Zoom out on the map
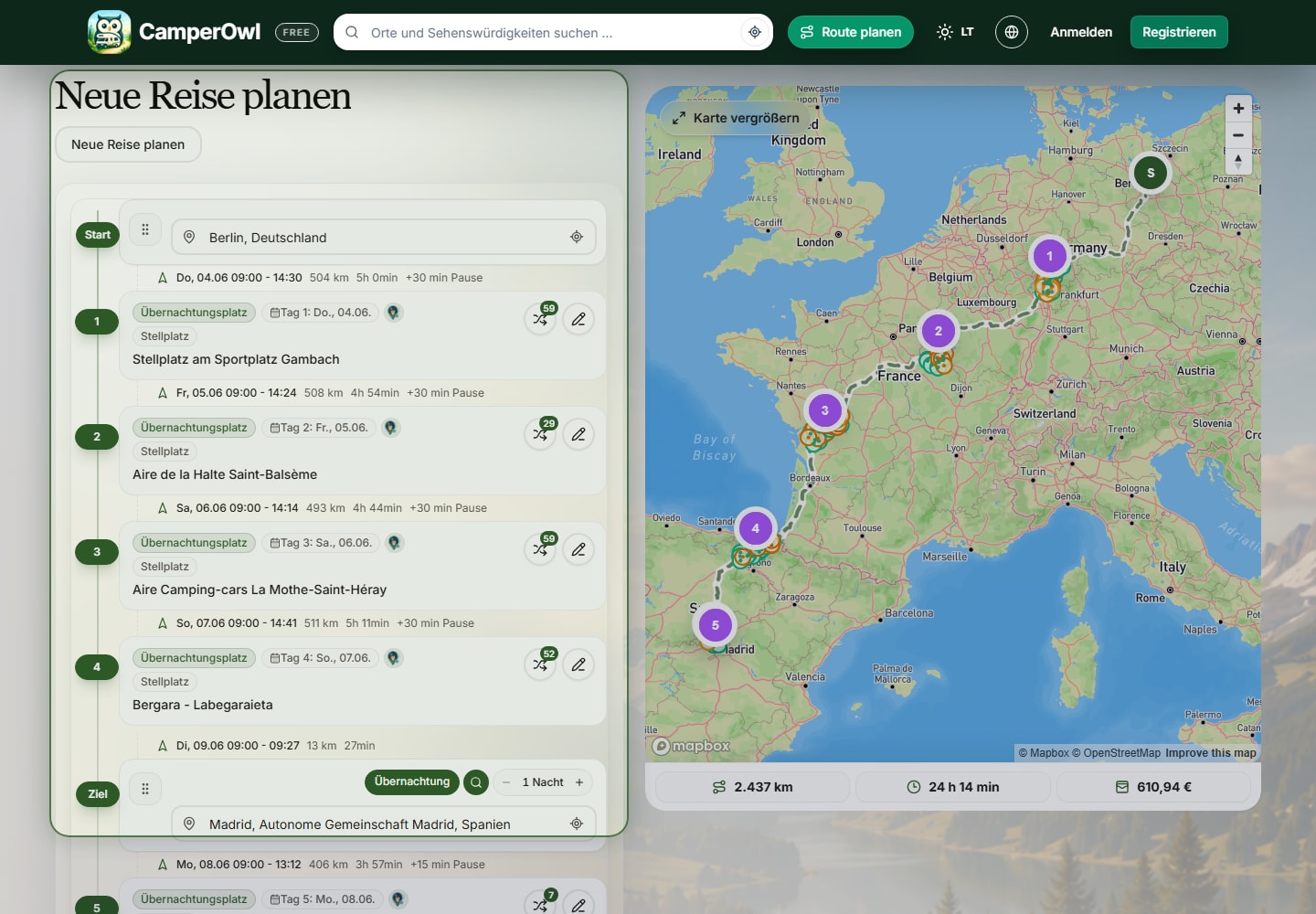The height and width of the screenshot is (914, 1316). pyautogui.click(x=1238, y=135)
